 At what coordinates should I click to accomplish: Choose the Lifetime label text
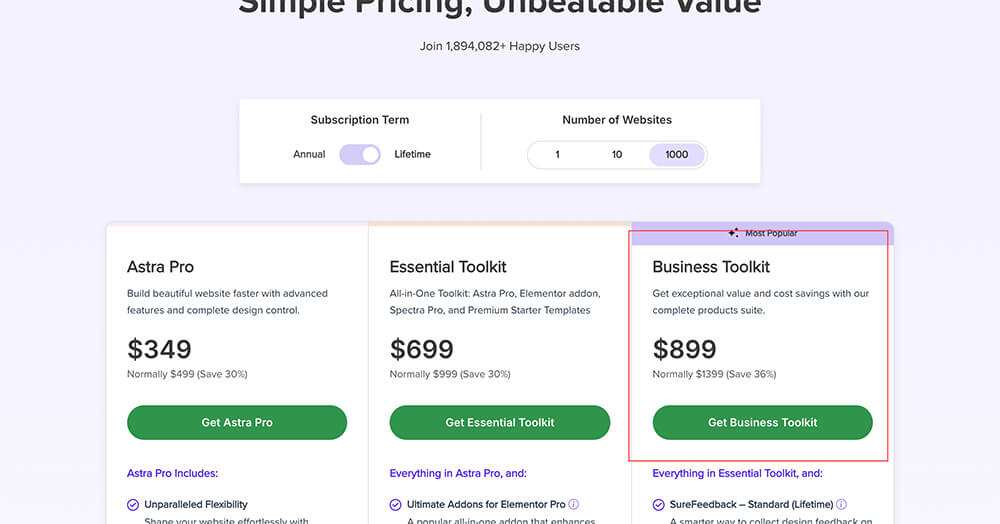[412, 154]
